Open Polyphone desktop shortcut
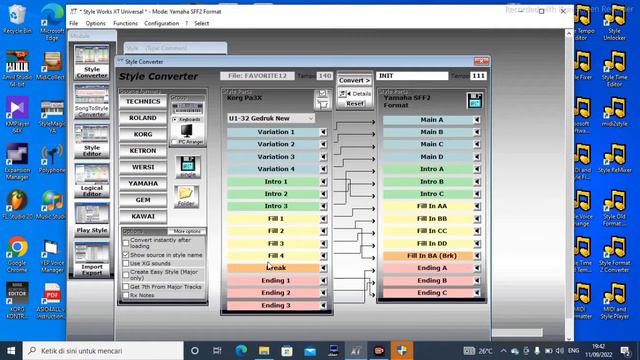Screen dimensions: 640x360 (x=52, y=158)
